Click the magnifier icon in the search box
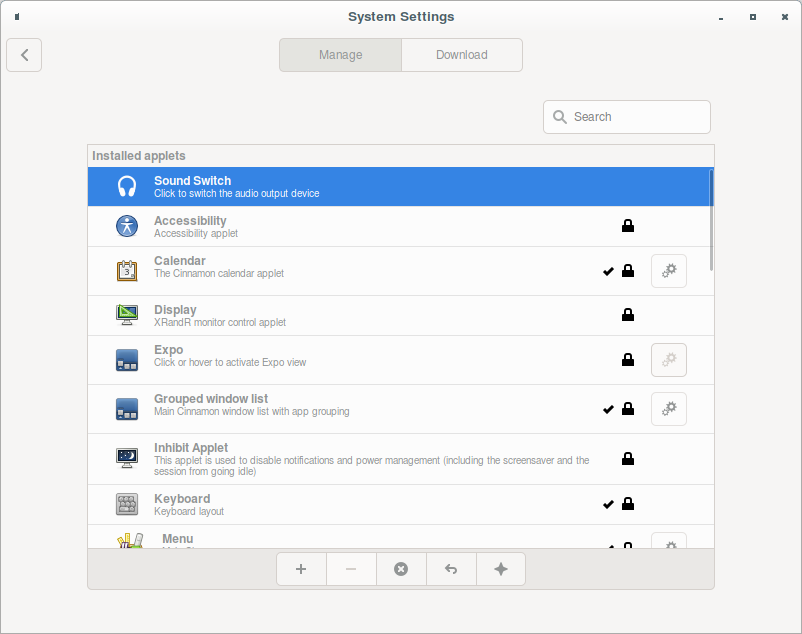This screenshot has height=634, width=802. point(560,117)
